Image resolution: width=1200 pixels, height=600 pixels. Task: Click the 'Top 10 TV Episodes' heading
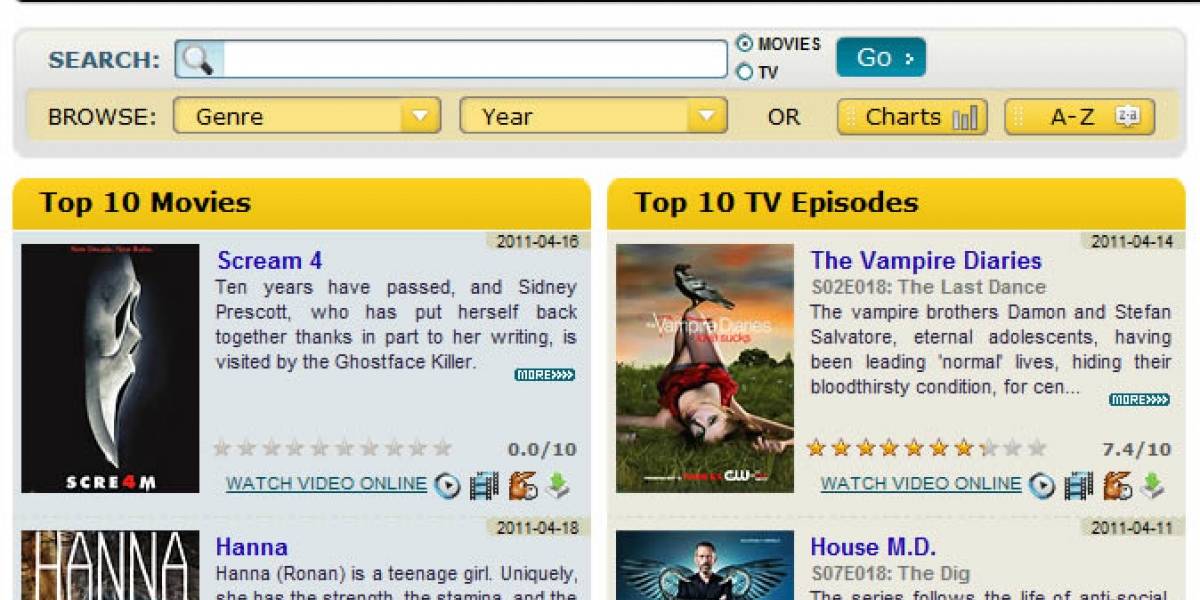click(x=776, y=203)
